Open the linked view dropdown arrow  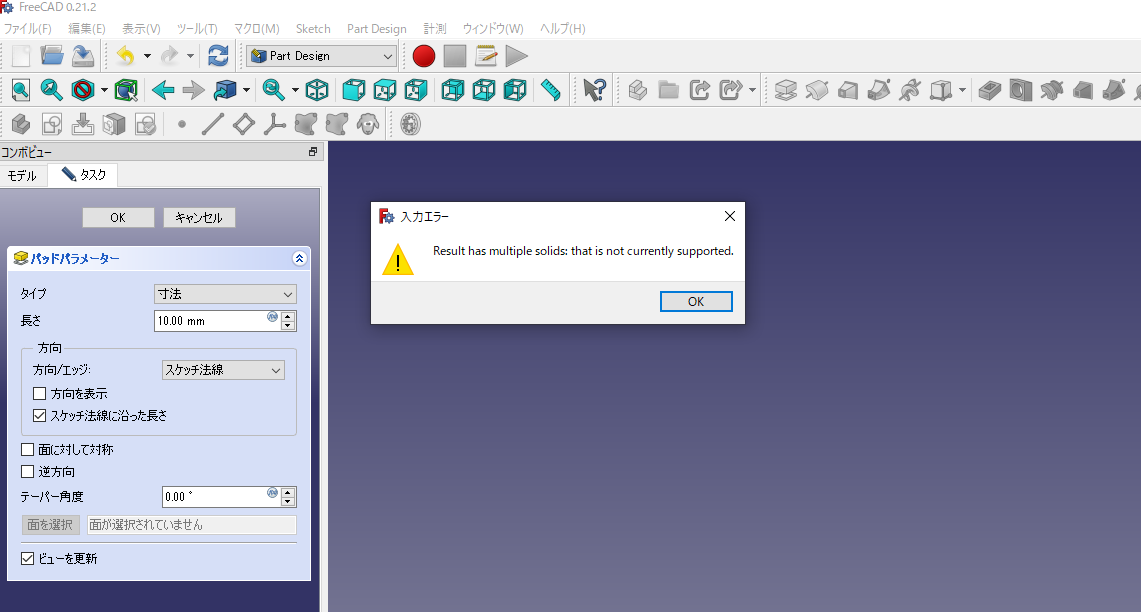tap(246, 90)
